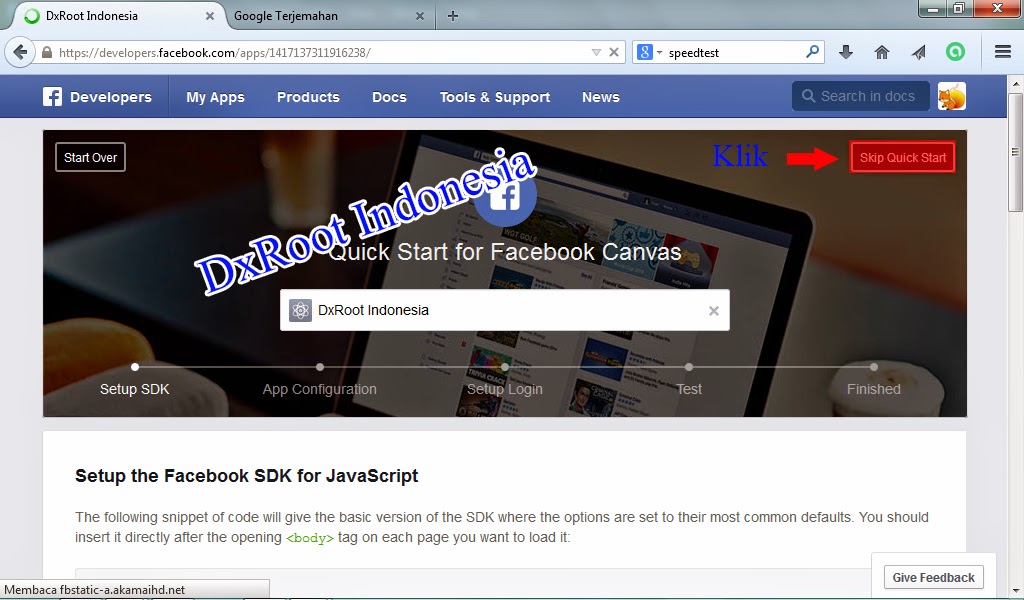
Task: Open the Firefox hamburger menu
Action: (x=1003, y=52)
